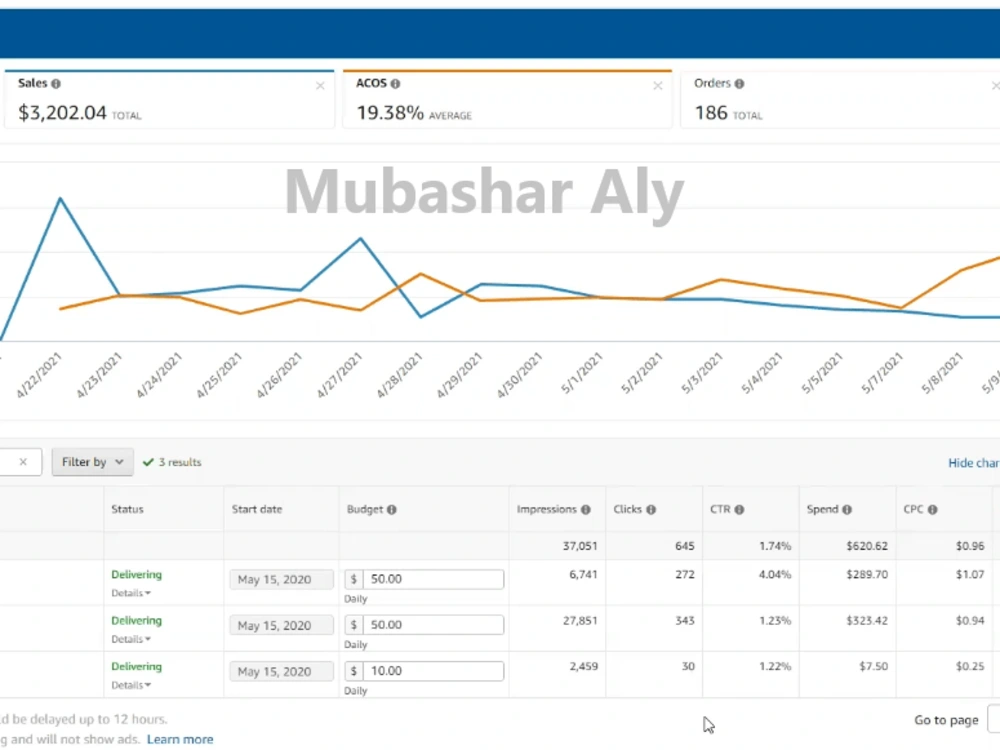Image resolution: width=1000 pixels, height=750 pixels.
Task: Sort by the Spend column header
Action: tap(822, 509)
